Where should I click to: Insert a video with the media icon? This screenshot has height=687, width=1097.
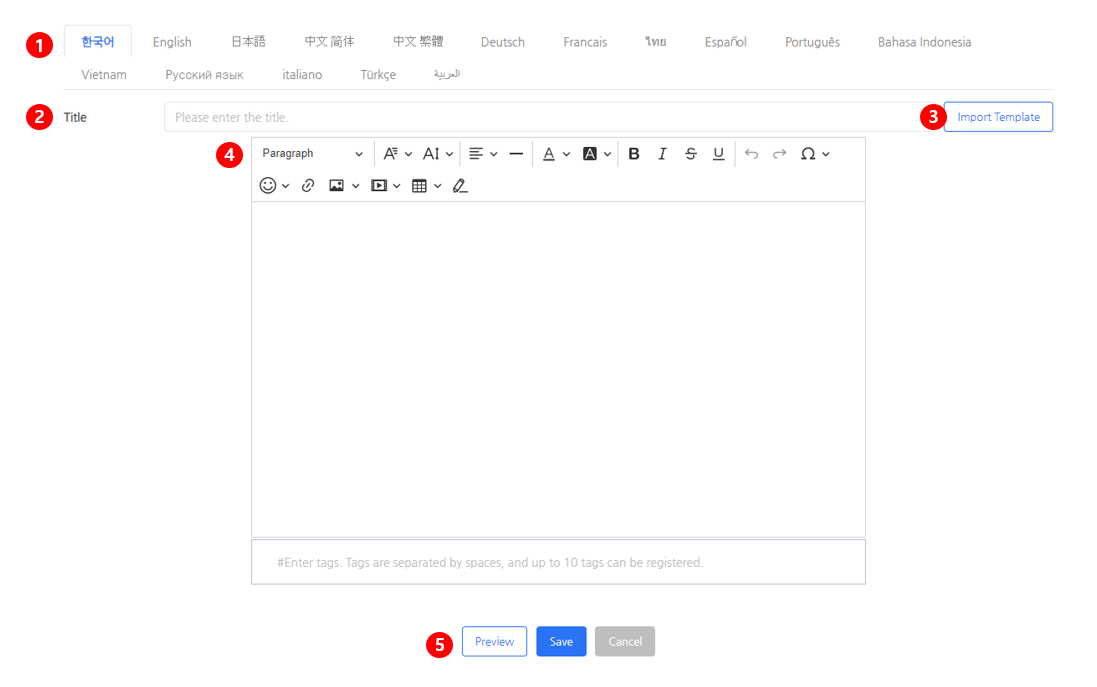click(385, 186)
